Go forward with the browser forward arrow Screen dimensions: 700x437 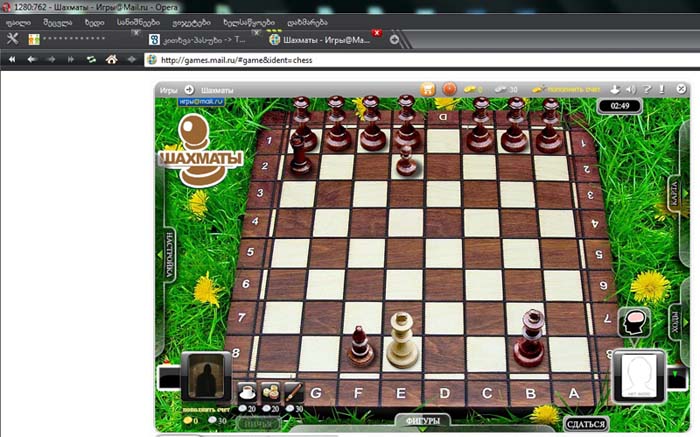click(51, 59)
